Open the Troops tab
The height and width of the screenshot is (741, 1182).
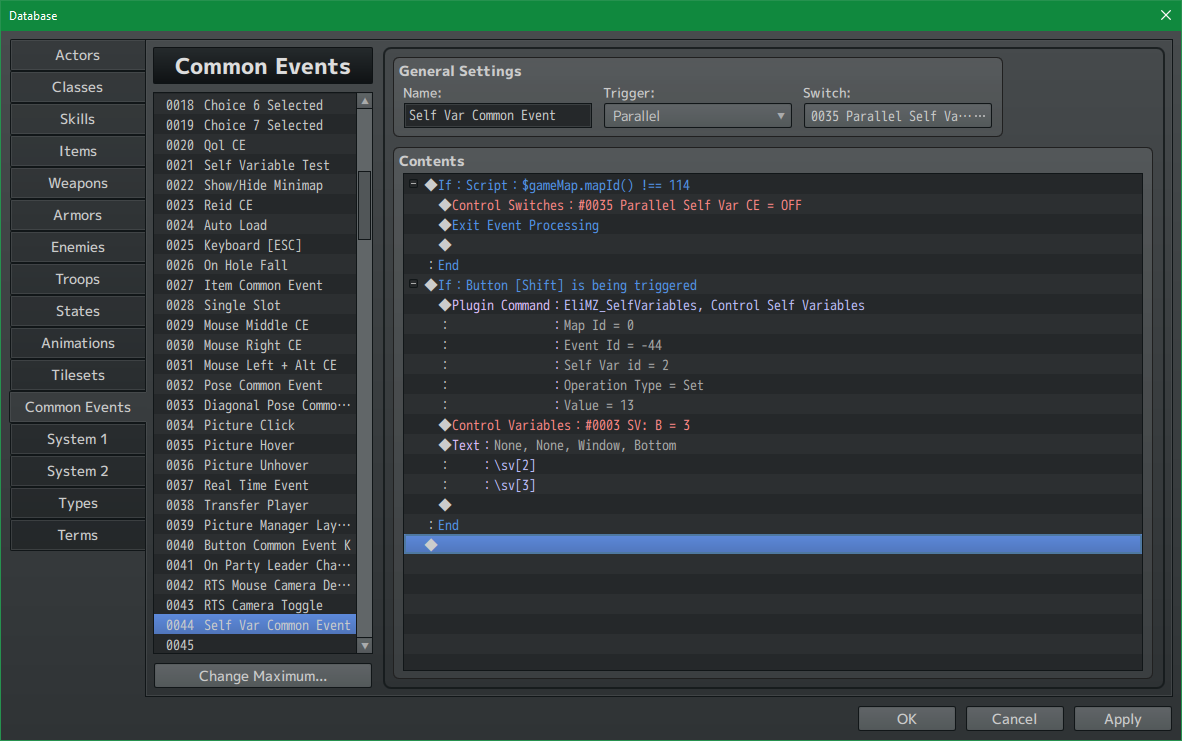[78, 279]
